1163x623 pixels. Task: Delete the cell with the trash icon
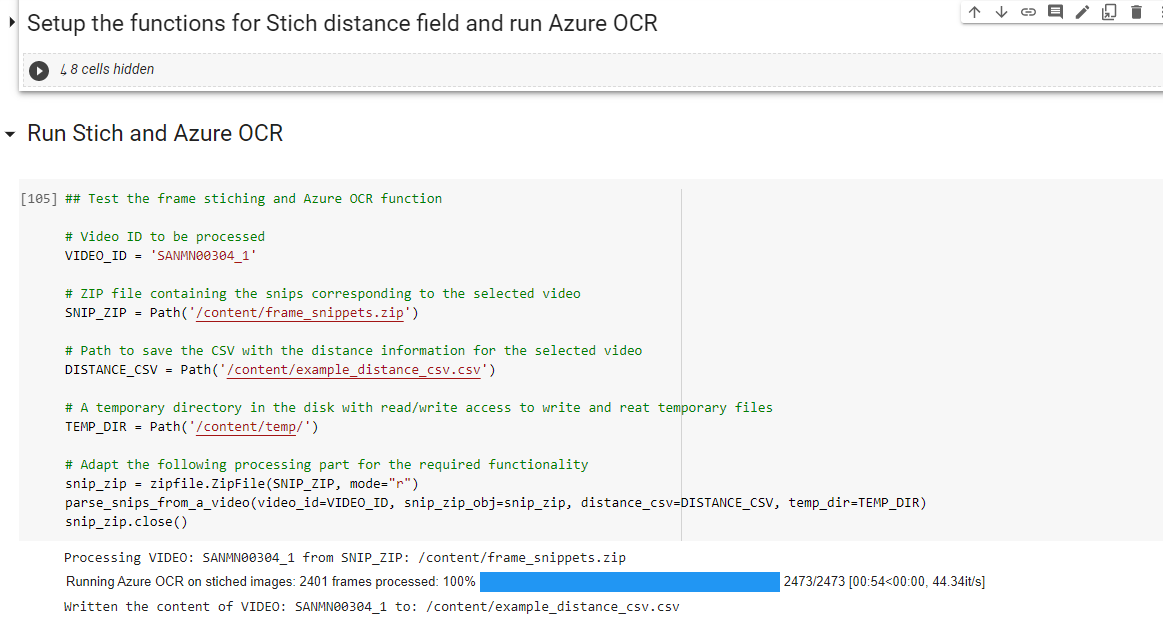coord(1136,12)
